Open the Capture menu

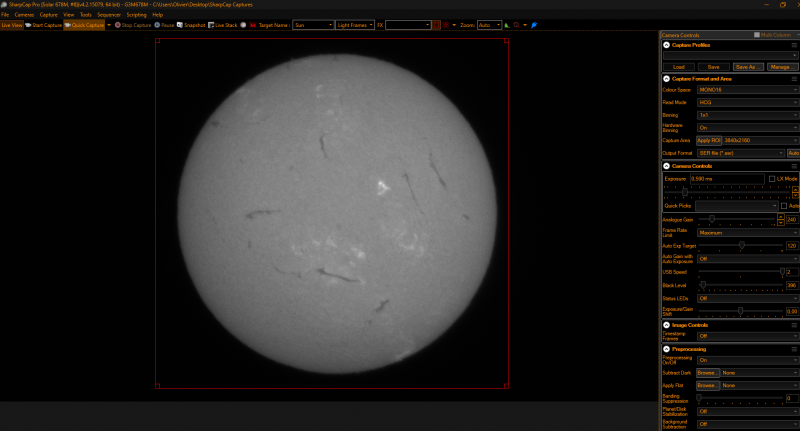point(48,15)
